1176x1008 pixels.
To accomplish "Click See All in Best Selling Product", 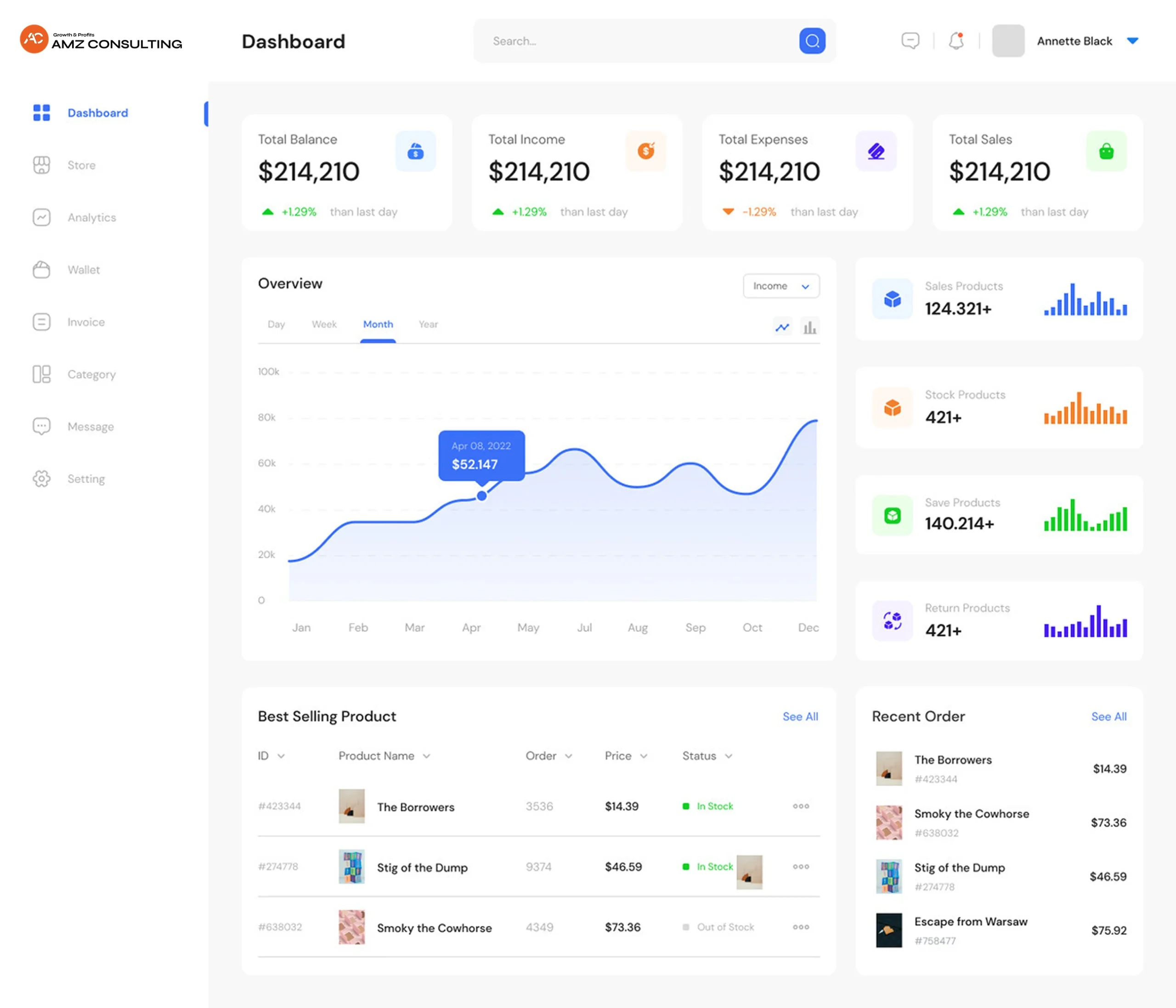I will [800, 716].
